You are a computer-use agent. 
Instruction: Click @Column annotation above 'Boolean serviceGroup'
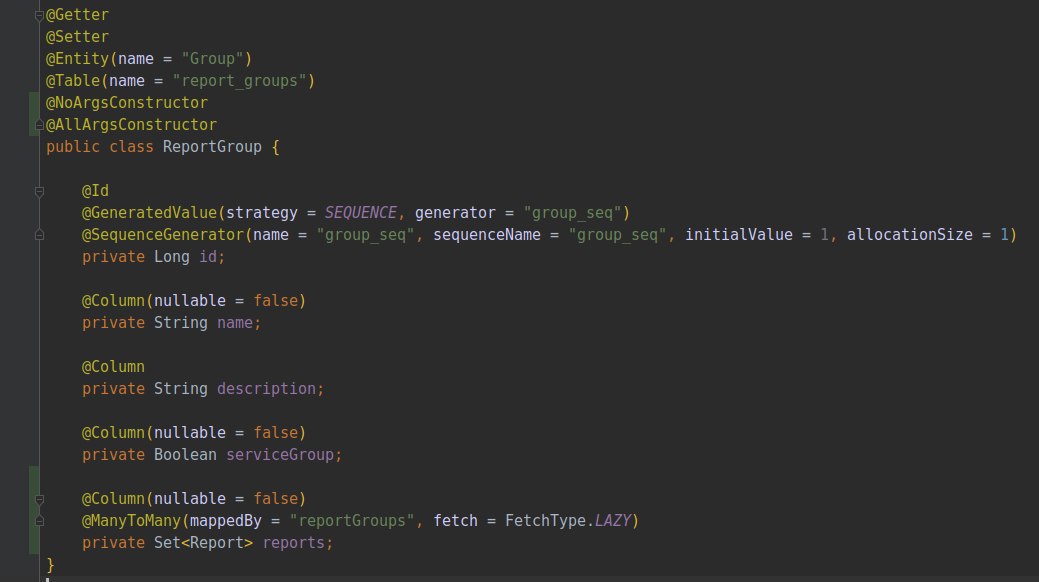(113, 432)
